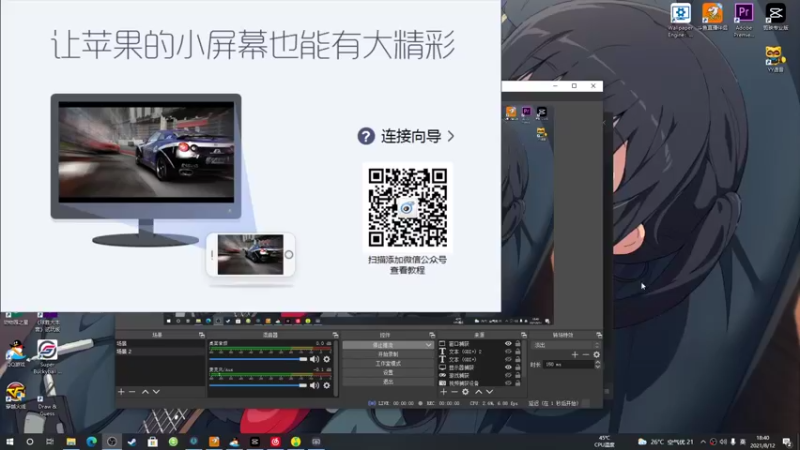Lock the 窗口捕获 source
Screen dimensions: 800x450
point(518,344)
